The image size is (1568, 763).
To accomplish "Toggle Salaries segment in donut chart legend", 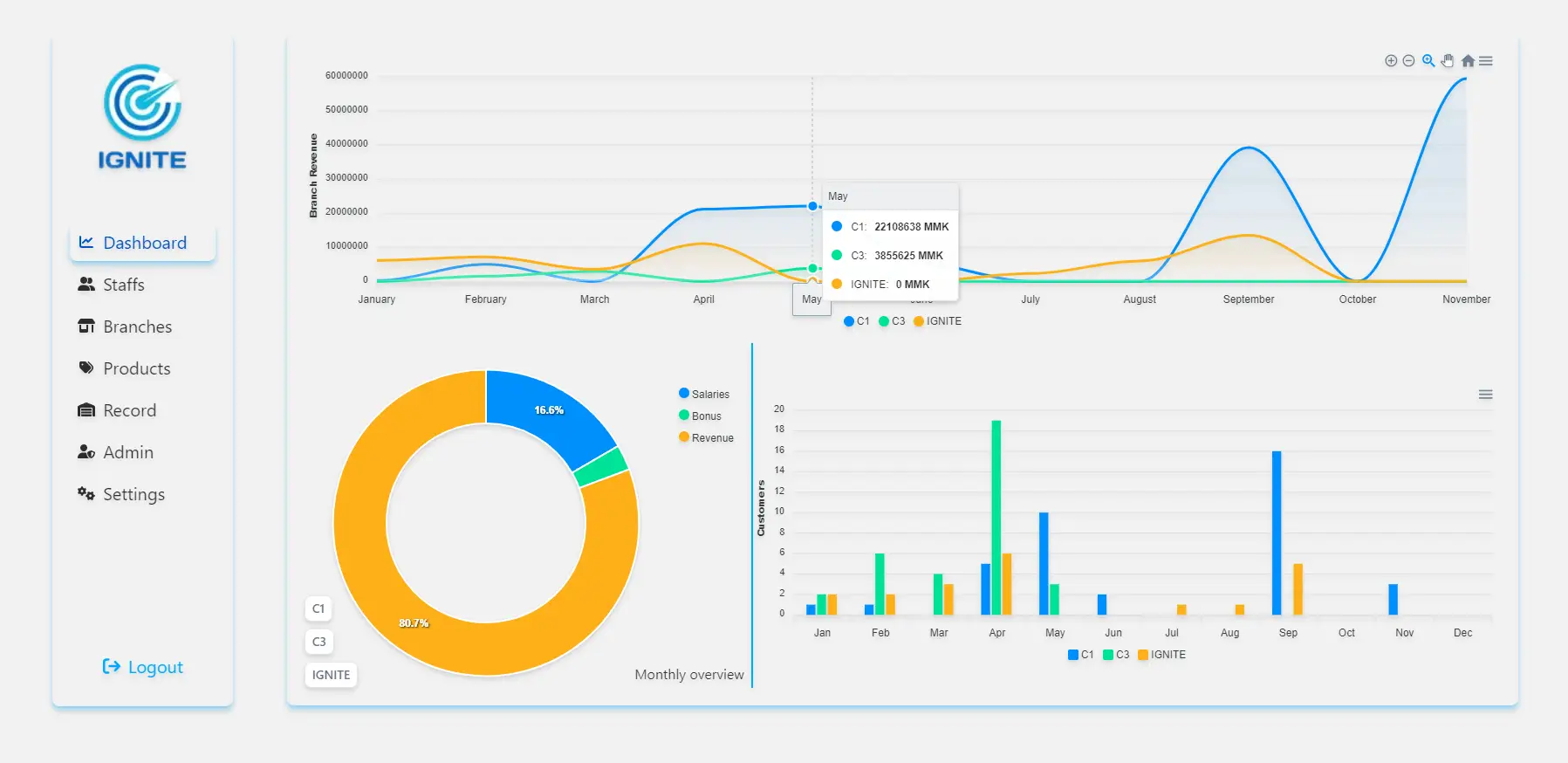I will (704, 395).
